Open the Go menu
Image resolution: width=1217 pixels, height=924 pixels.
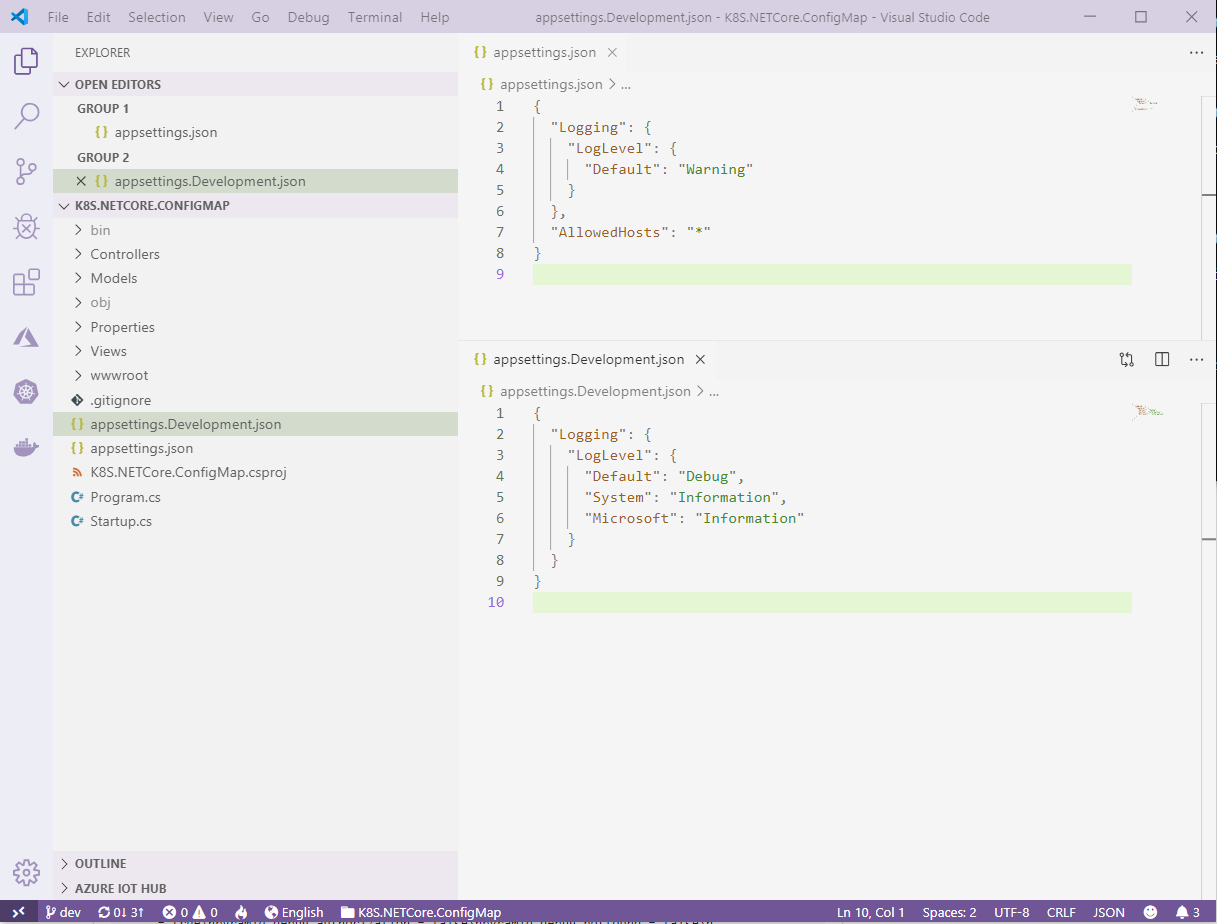coord(260,17)
